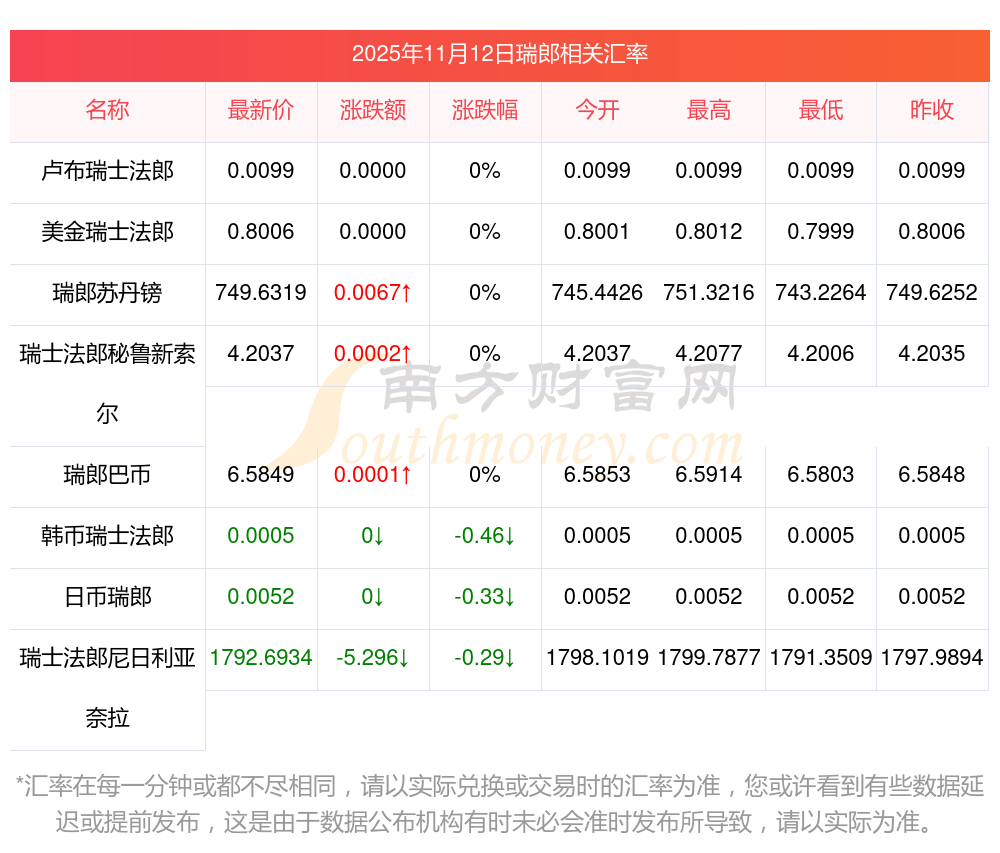Click the 涨跌幅 column header
The width and height of the screenshot is (1000, 853).
pos(485,110)
